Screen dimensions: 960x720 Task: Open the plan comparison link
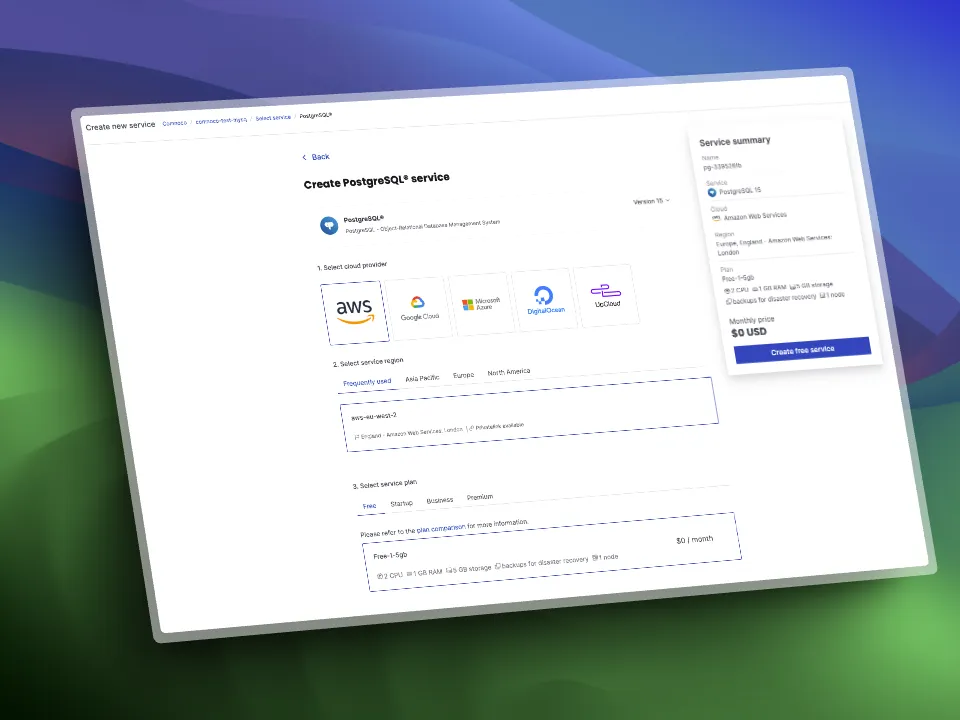(439, 527)
